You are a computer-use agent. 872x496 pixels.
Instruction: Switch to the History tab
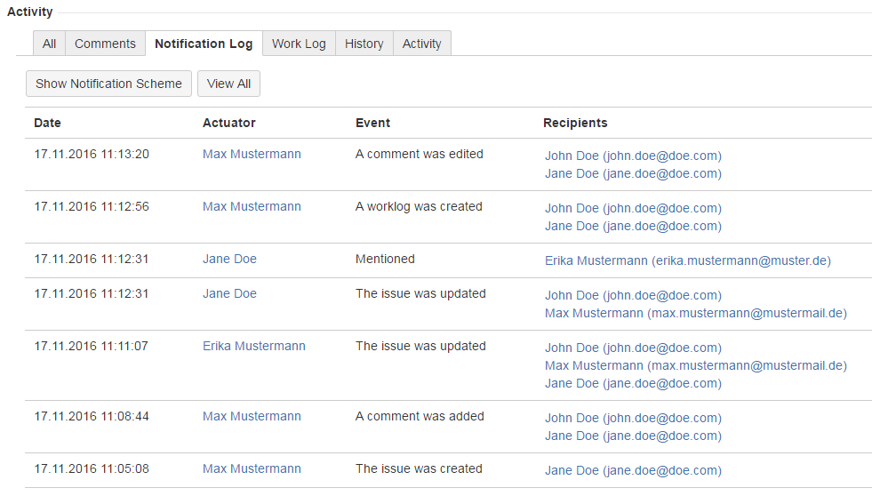click(364, 44)
